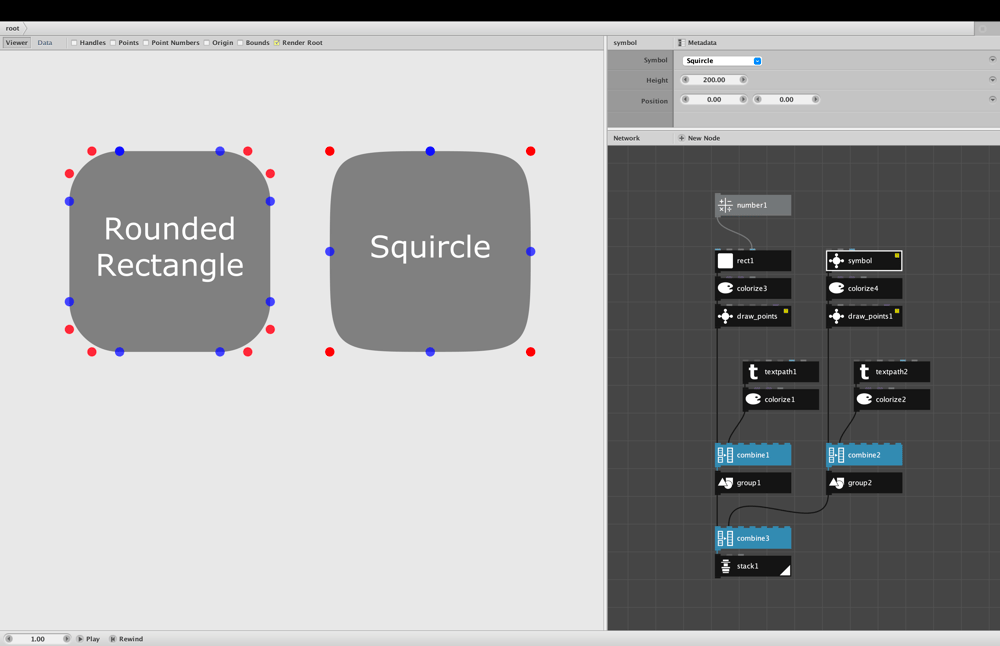Viewport: 1000px width, 646px height.
Task: Click the frame number field 1.00
Action: coord(38,638)
